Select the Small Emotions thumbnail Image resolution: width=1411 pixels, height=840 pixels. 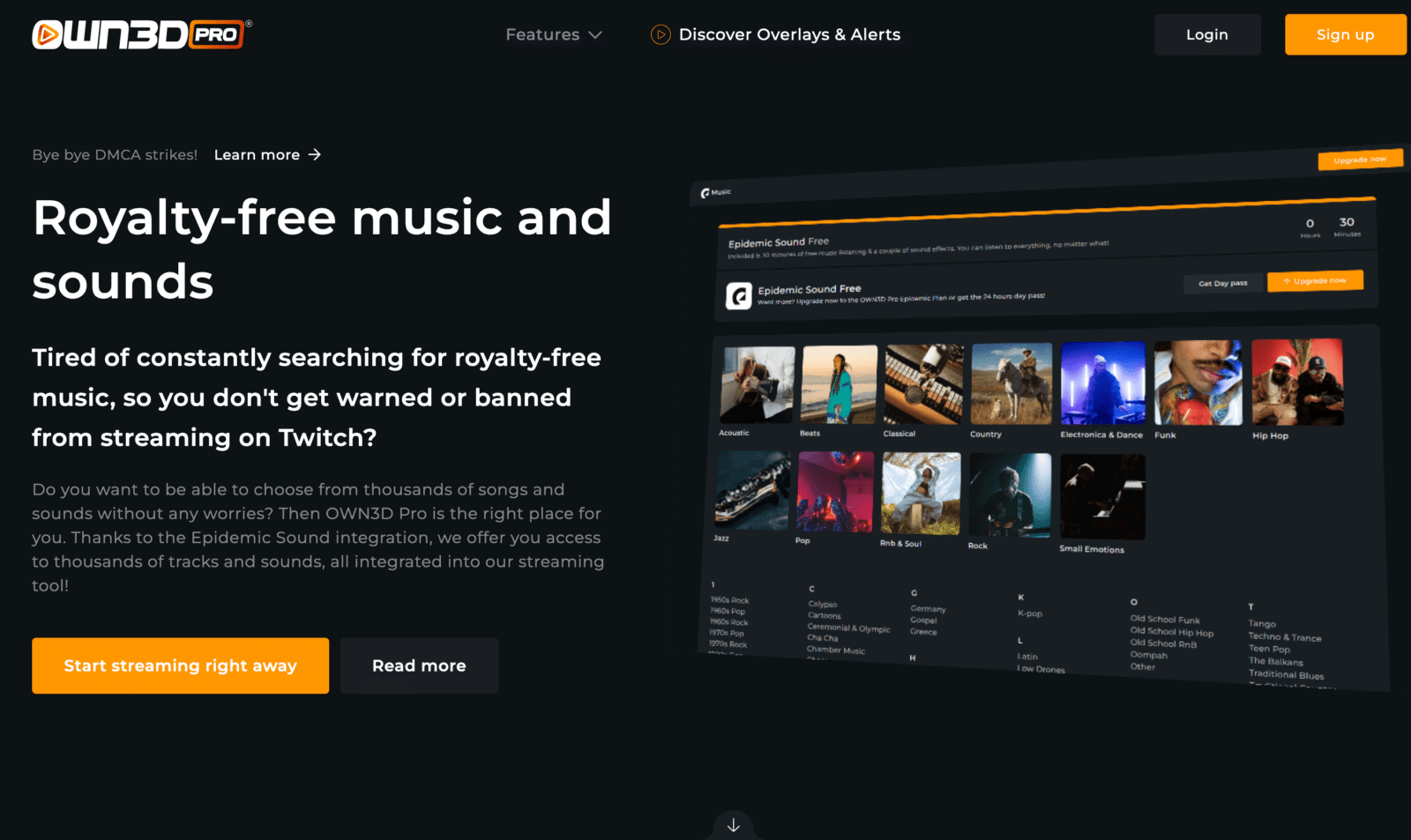[x=1102, y=497]
